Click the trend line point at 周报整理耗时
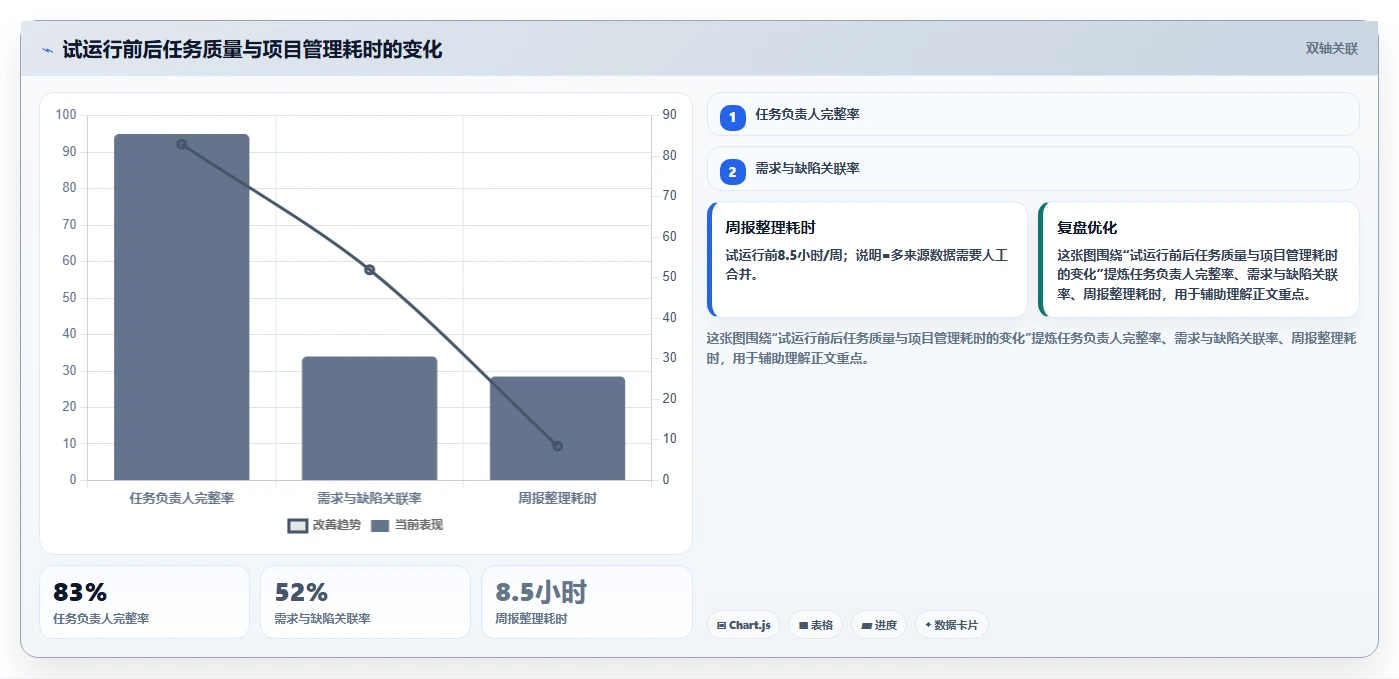This screenshot has height=679, width=1399. (x=557, y=446)
